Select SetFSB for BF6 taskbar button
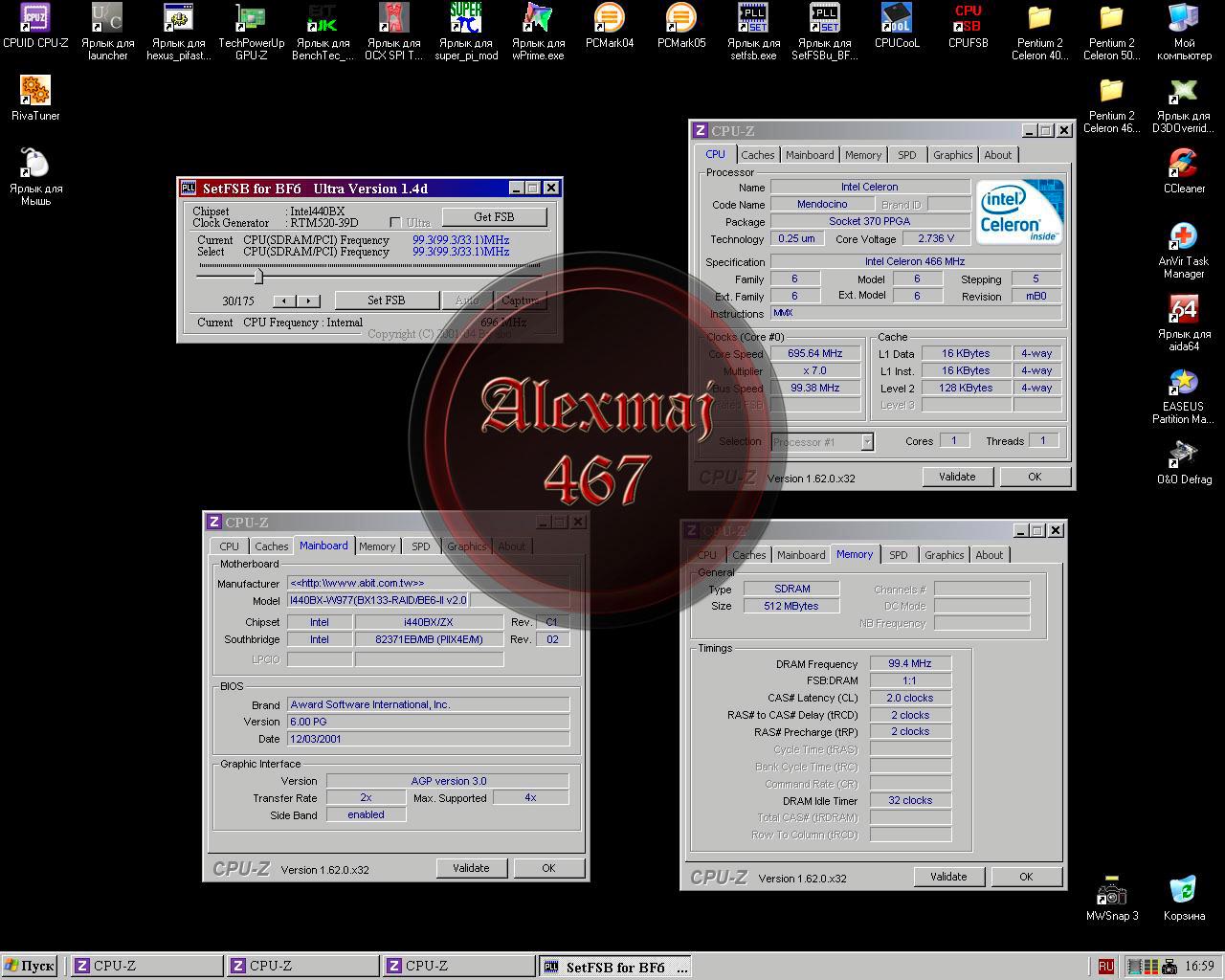Viewport: 1225px width, 980px height. 616,967
